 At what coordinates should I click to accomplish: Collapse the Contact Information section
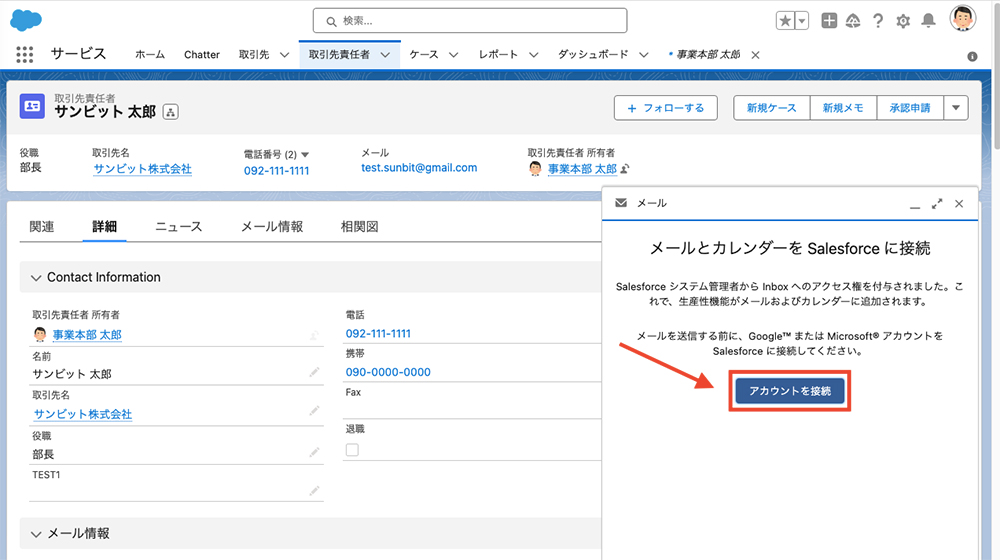coord(36,278)
